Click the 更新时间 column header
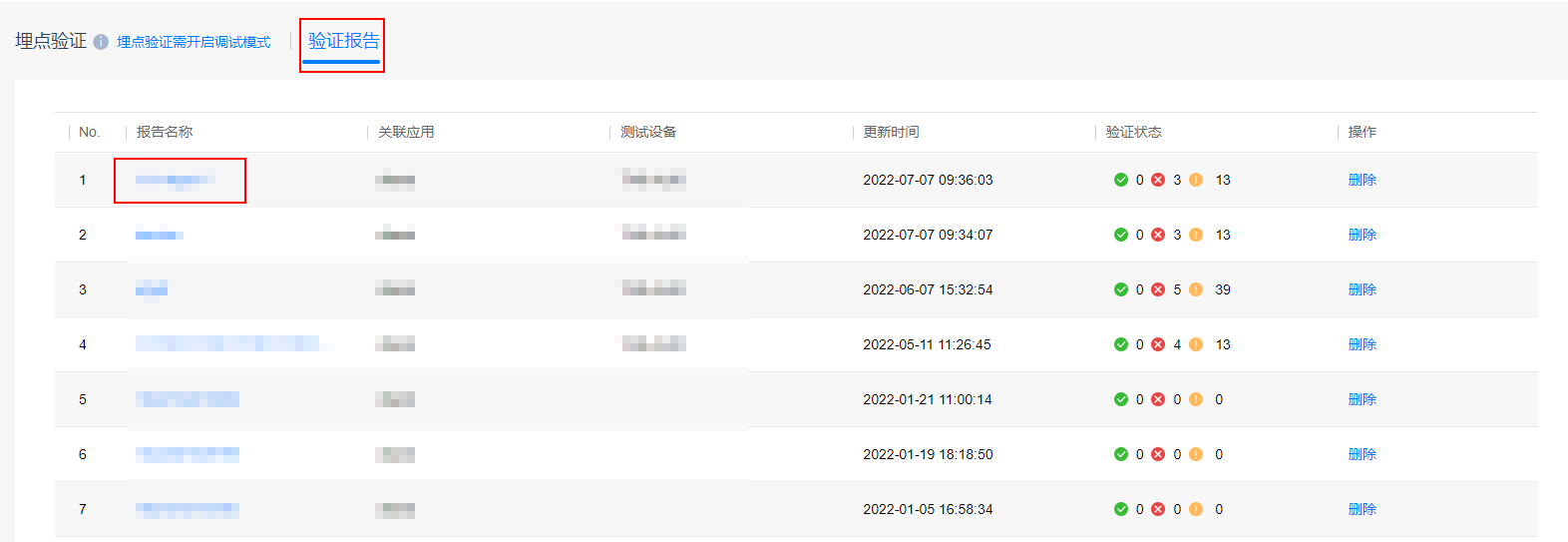 pos(891,132)
